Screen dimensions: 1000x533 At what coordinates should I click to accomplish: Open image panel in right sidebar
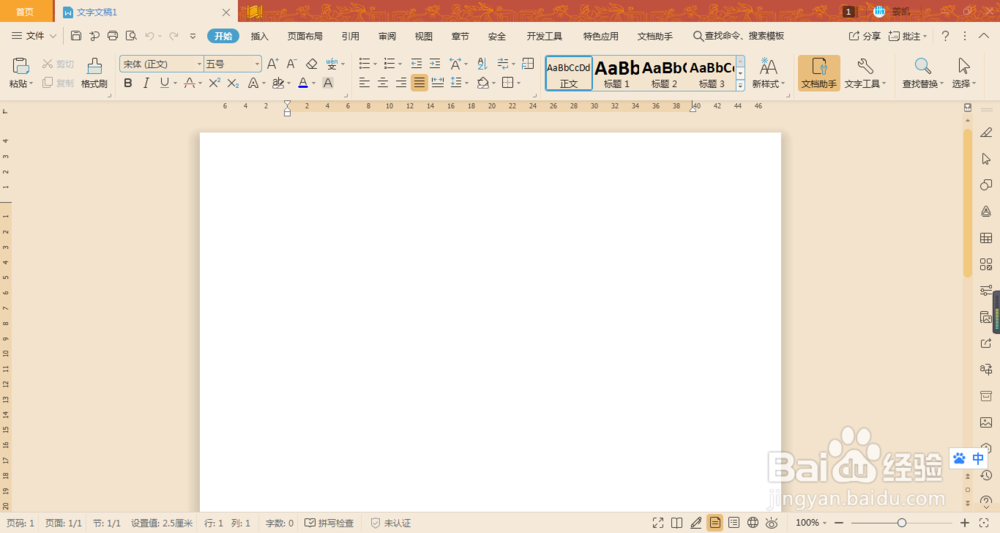pyautogui.click(x=986, y=422)
